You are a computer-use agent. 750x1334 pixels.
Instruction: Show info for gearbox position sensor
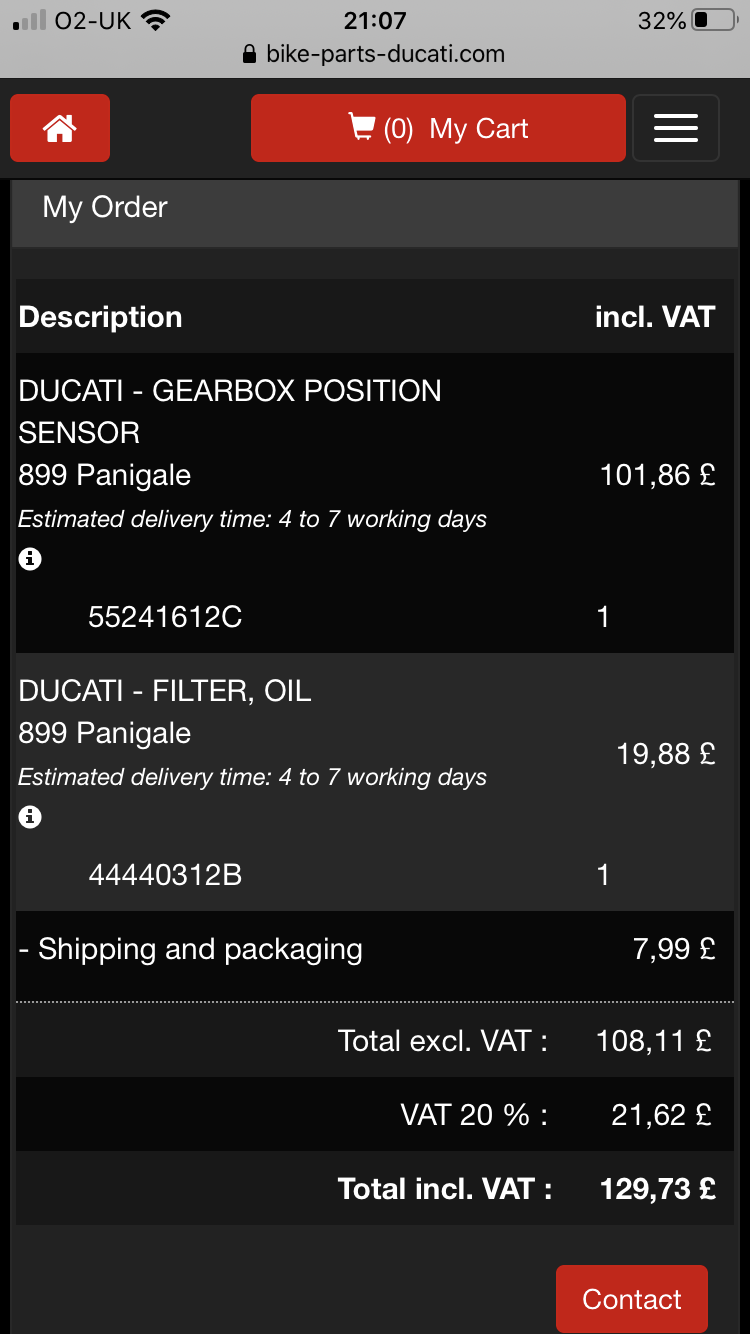pos(30,560)
